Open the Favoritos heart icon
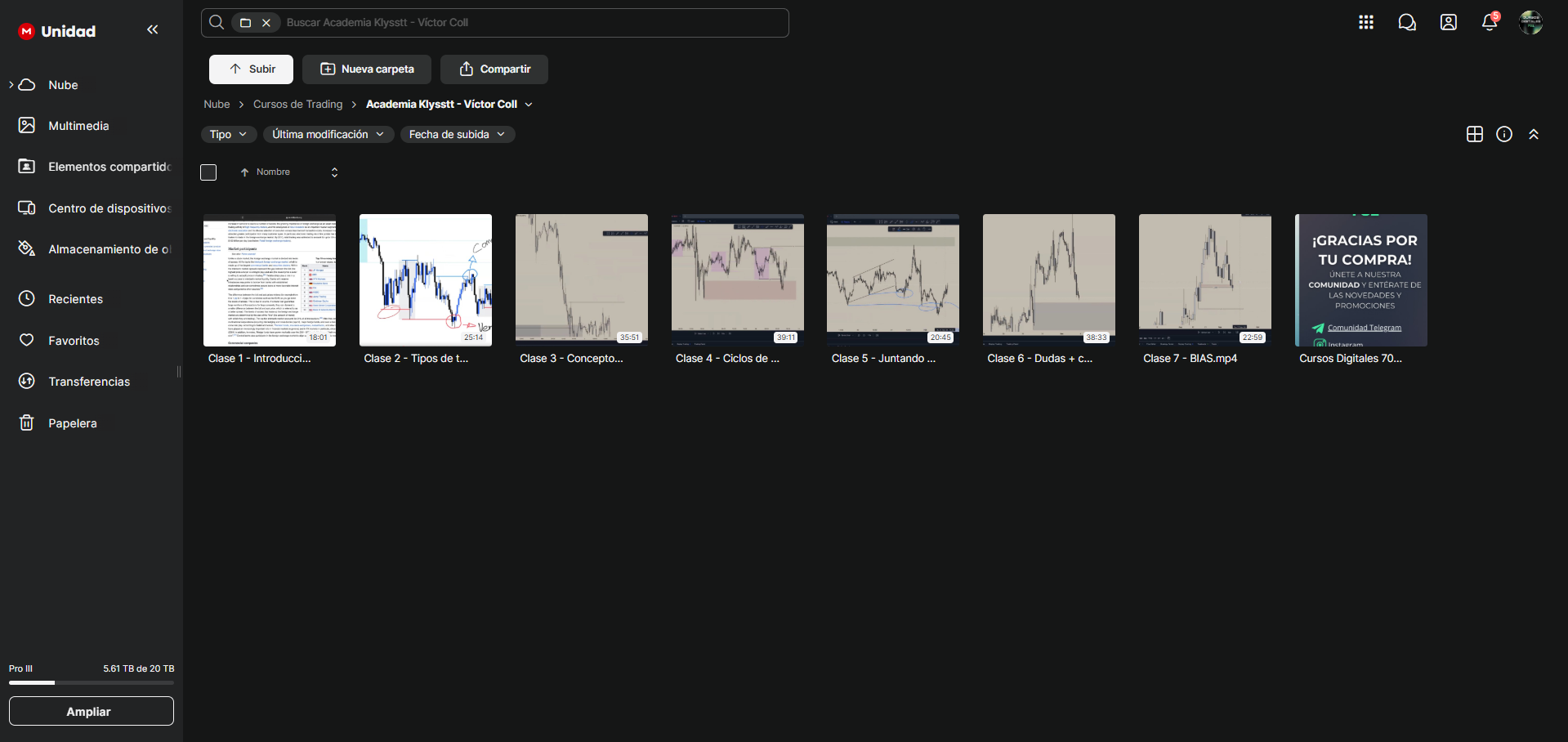Viewport: 1568px width, 742px height. pyautogui.click(x=27, y=340)
